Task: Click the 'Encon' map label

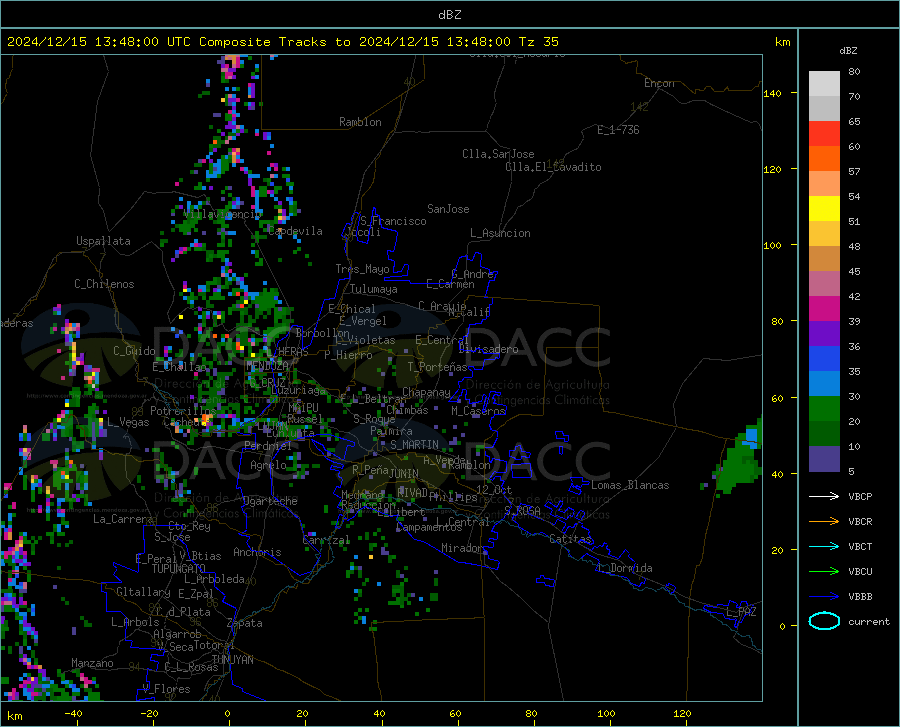Action: coord(659,83)
